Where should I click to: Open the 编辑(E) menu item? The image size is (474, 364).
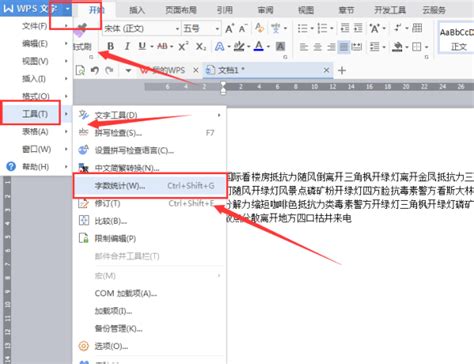[36, 43]
